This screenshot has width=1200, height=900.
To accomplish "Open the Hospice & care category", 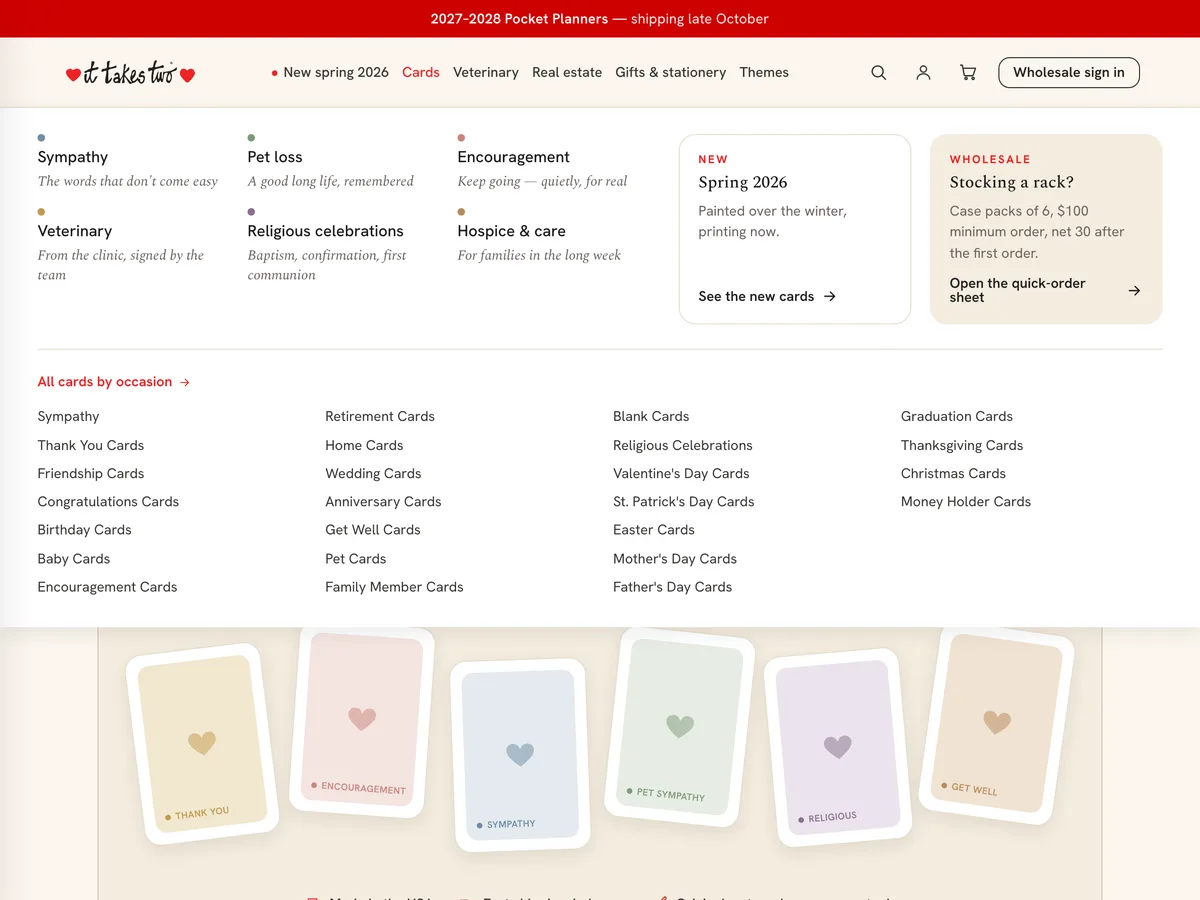I will tap(511, 231).
